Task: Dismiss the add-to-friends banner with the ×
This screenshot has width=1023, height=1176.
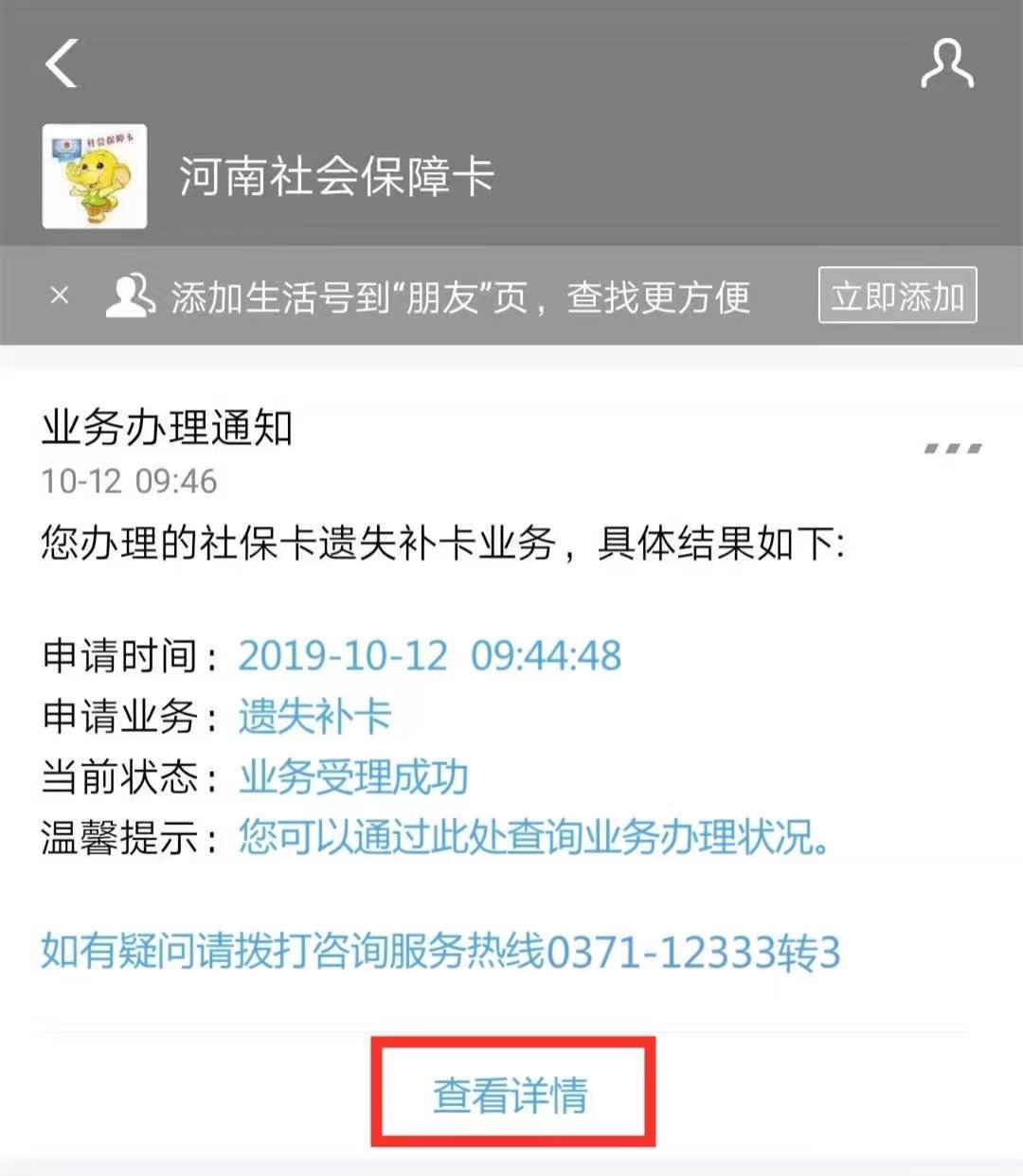Action: click(x=60, y=296)
